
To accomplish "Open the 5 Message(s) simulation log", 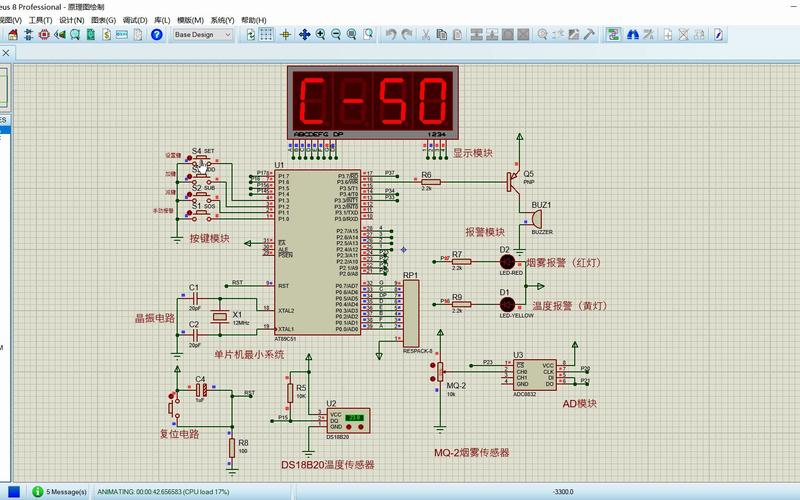I will pyautogui.click(x=60, y=492).
